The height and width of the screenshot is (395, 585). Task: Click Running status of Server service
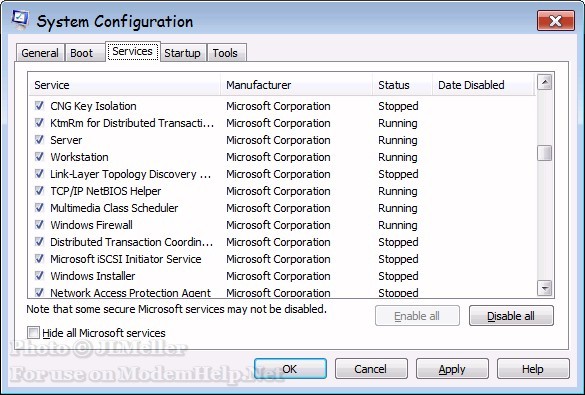tap(398, 140)
